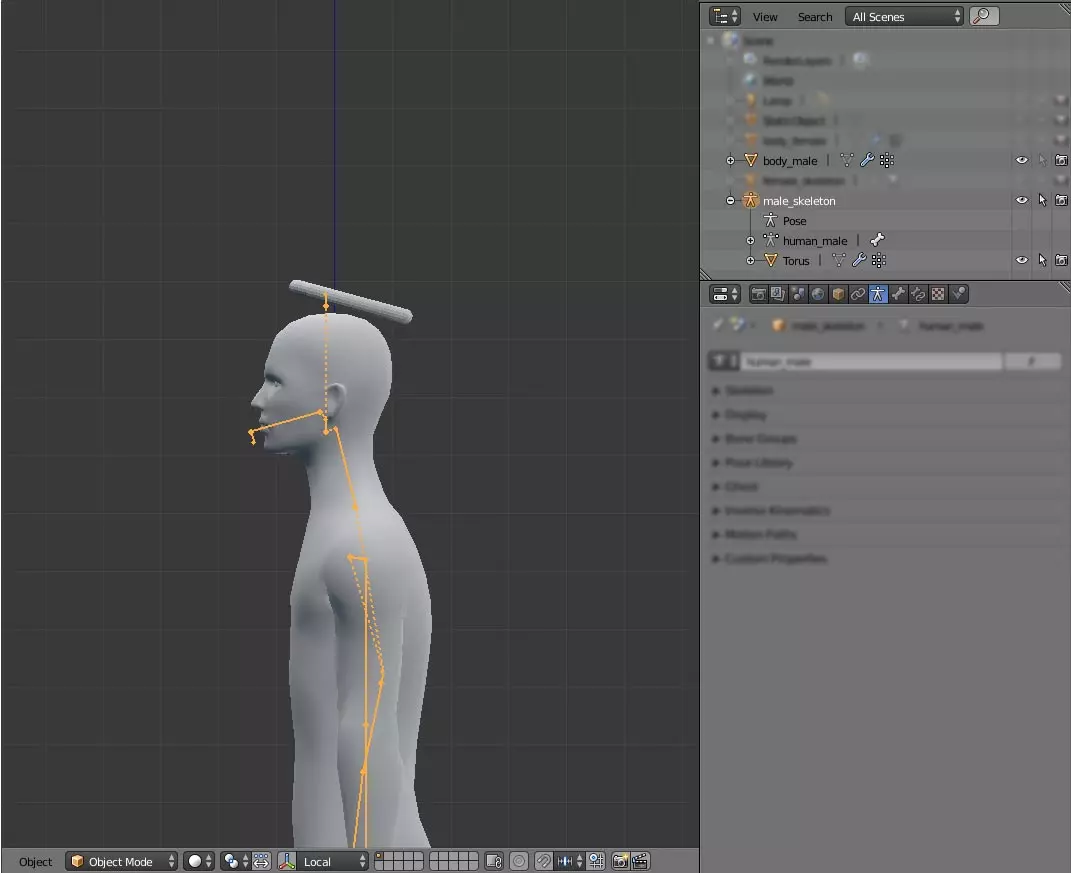1071x873 pixels.
Task: Select the body_male object in outliner
Action: pos(790,161)
